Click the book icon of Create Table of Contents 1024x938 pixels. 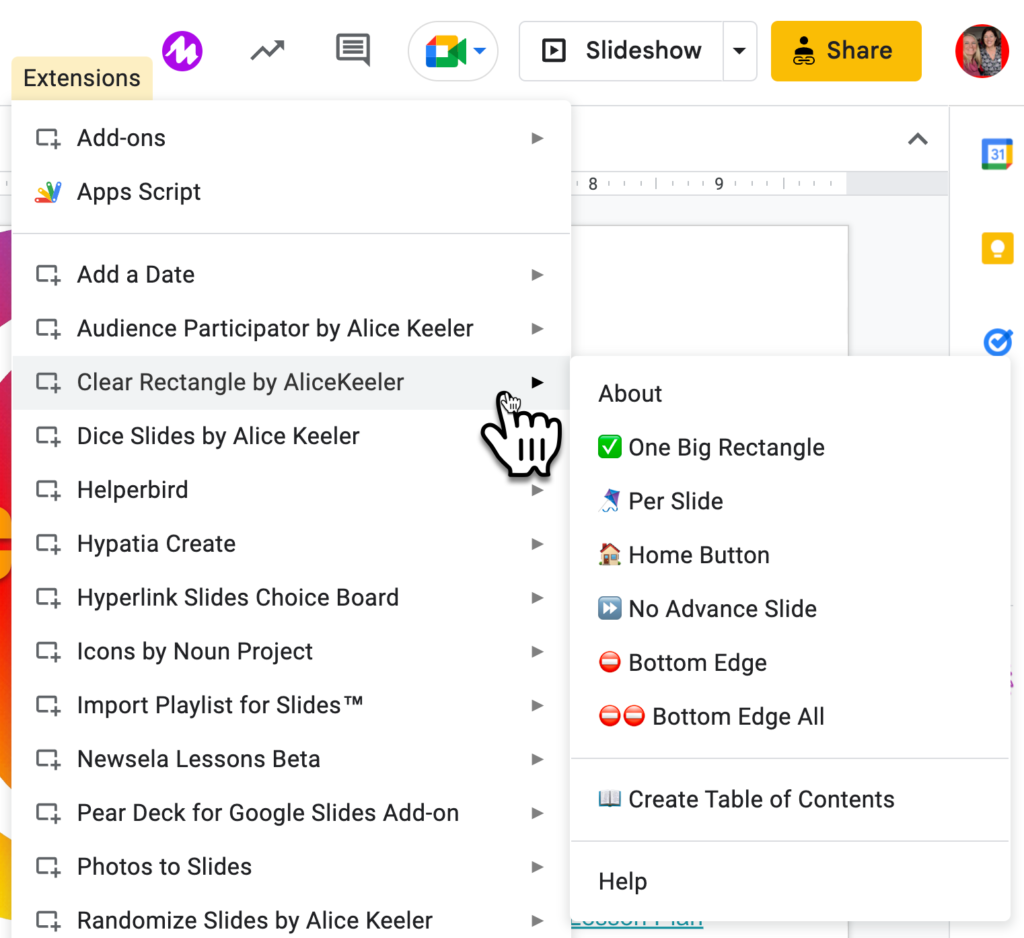pyautogui.click(x=609, y=798)
